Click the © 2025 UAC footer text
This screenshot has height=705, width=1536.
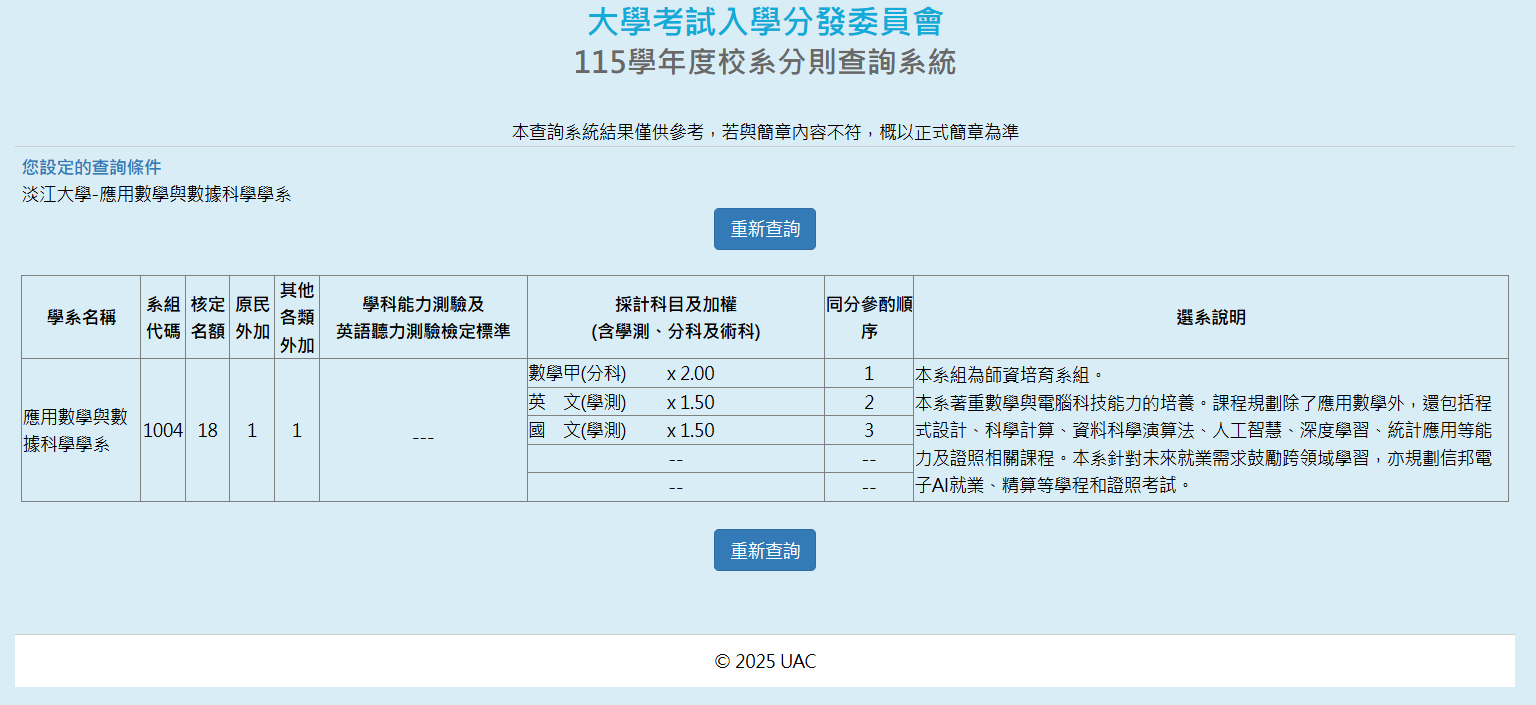pyautogui.click(x=764, y=662)
